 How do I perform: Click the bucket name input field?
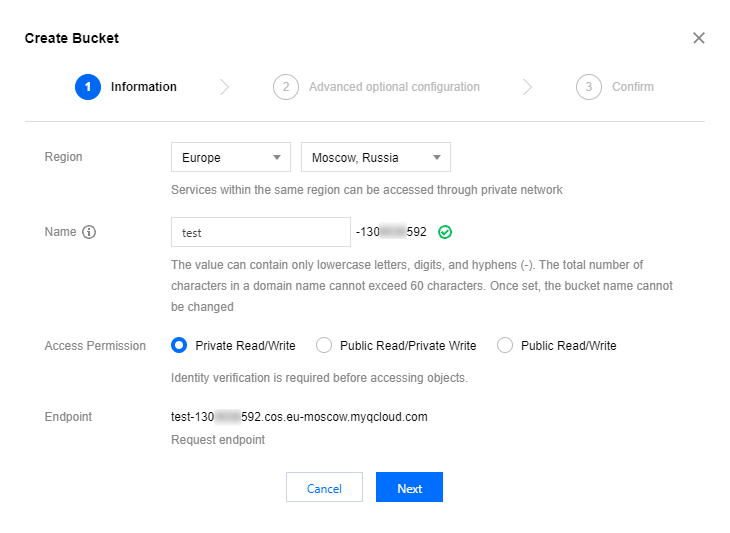pyautogui.click(x=260, y=232)
